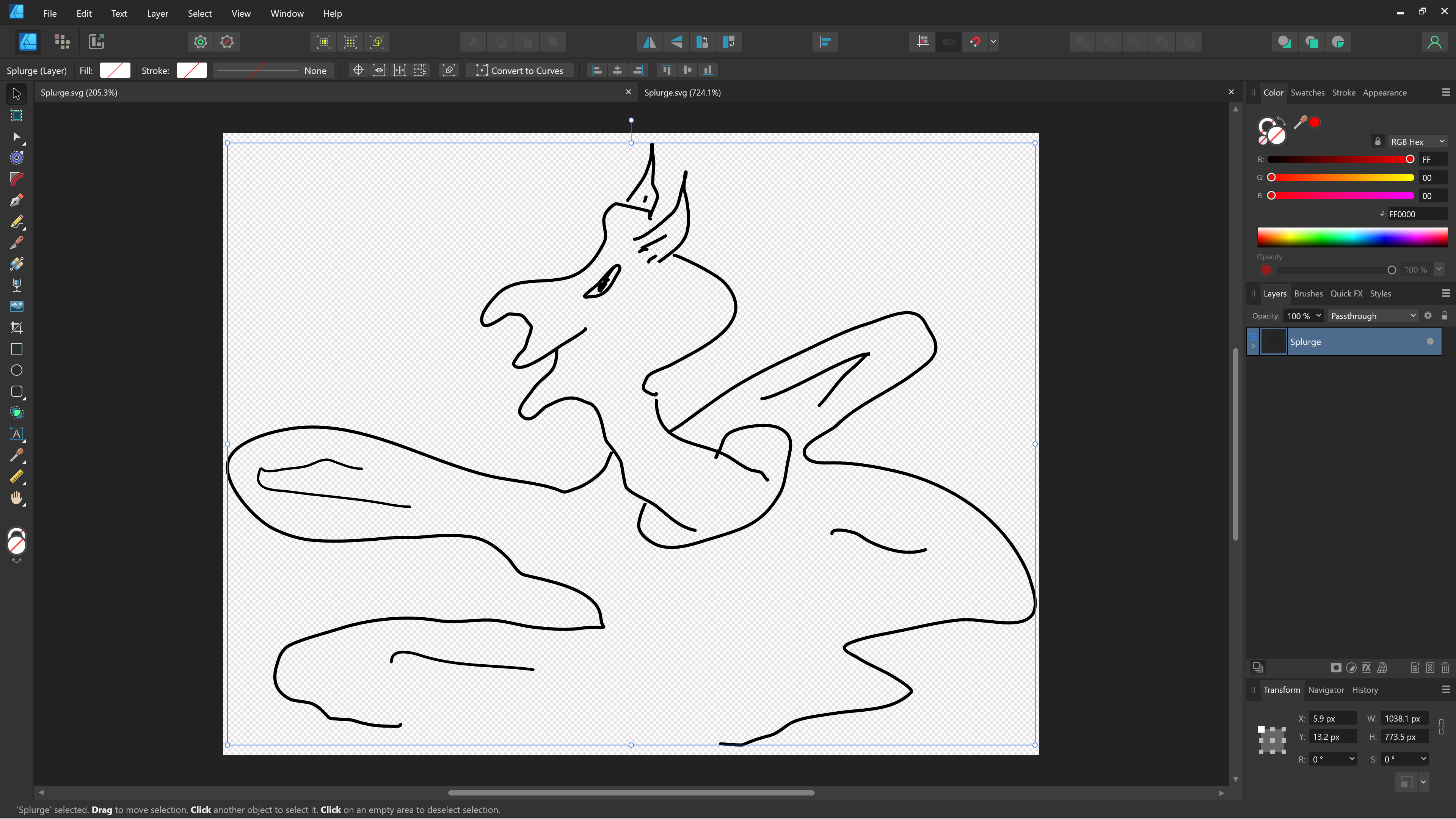Screen dimensions: 1456x819
Task: Select the Vector Brush tool
Action: pos(16,243)
